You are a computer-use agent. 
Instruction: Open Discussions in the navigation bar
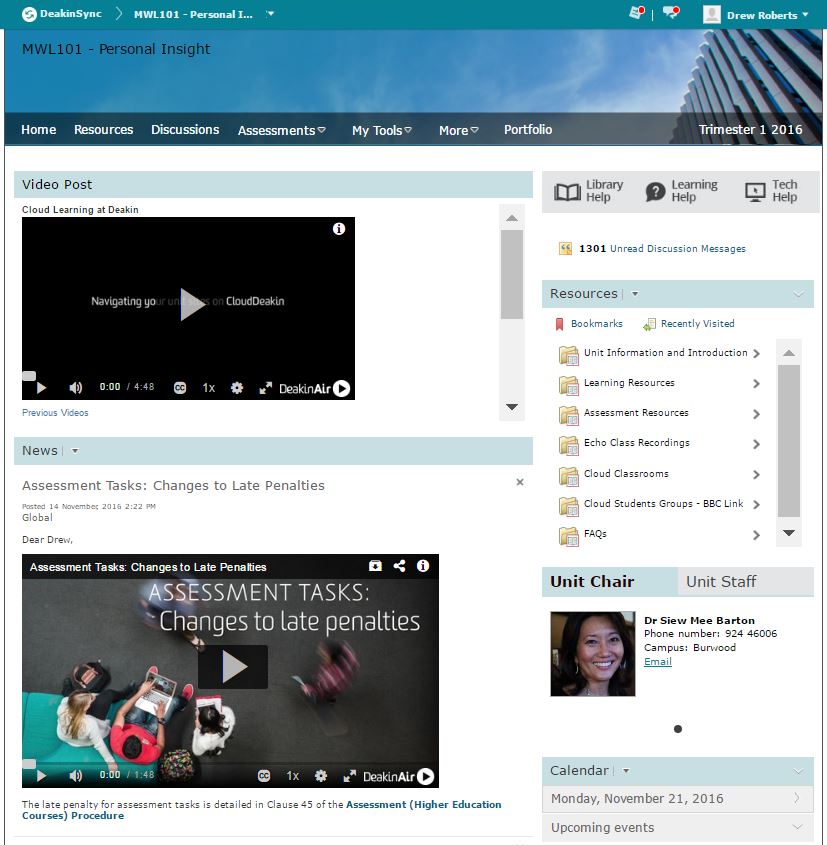click(x=185, y=129)
